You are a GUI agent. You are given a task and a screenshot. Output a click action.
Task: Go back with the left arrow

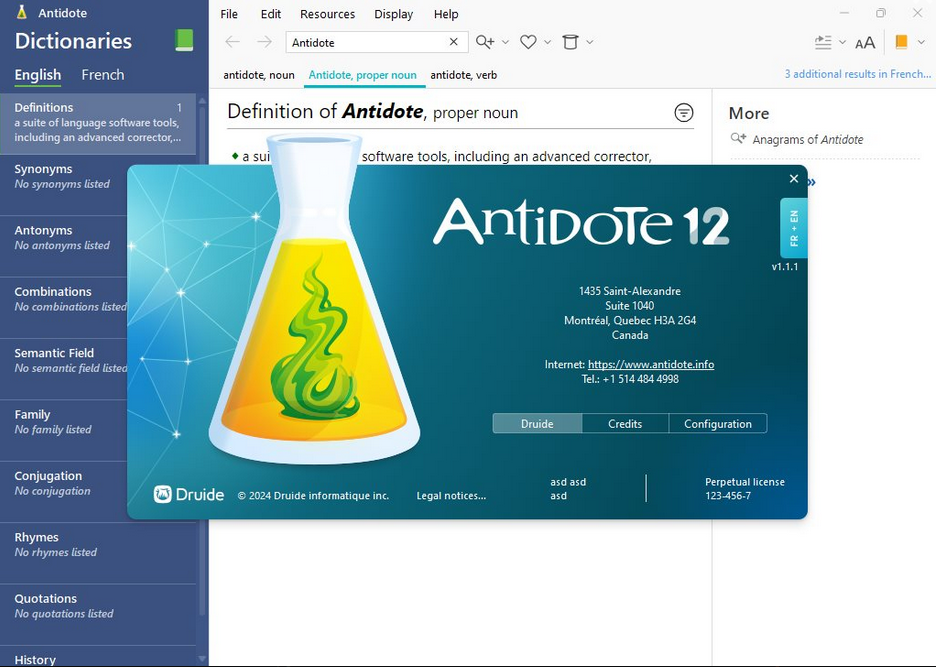(232, 42)
